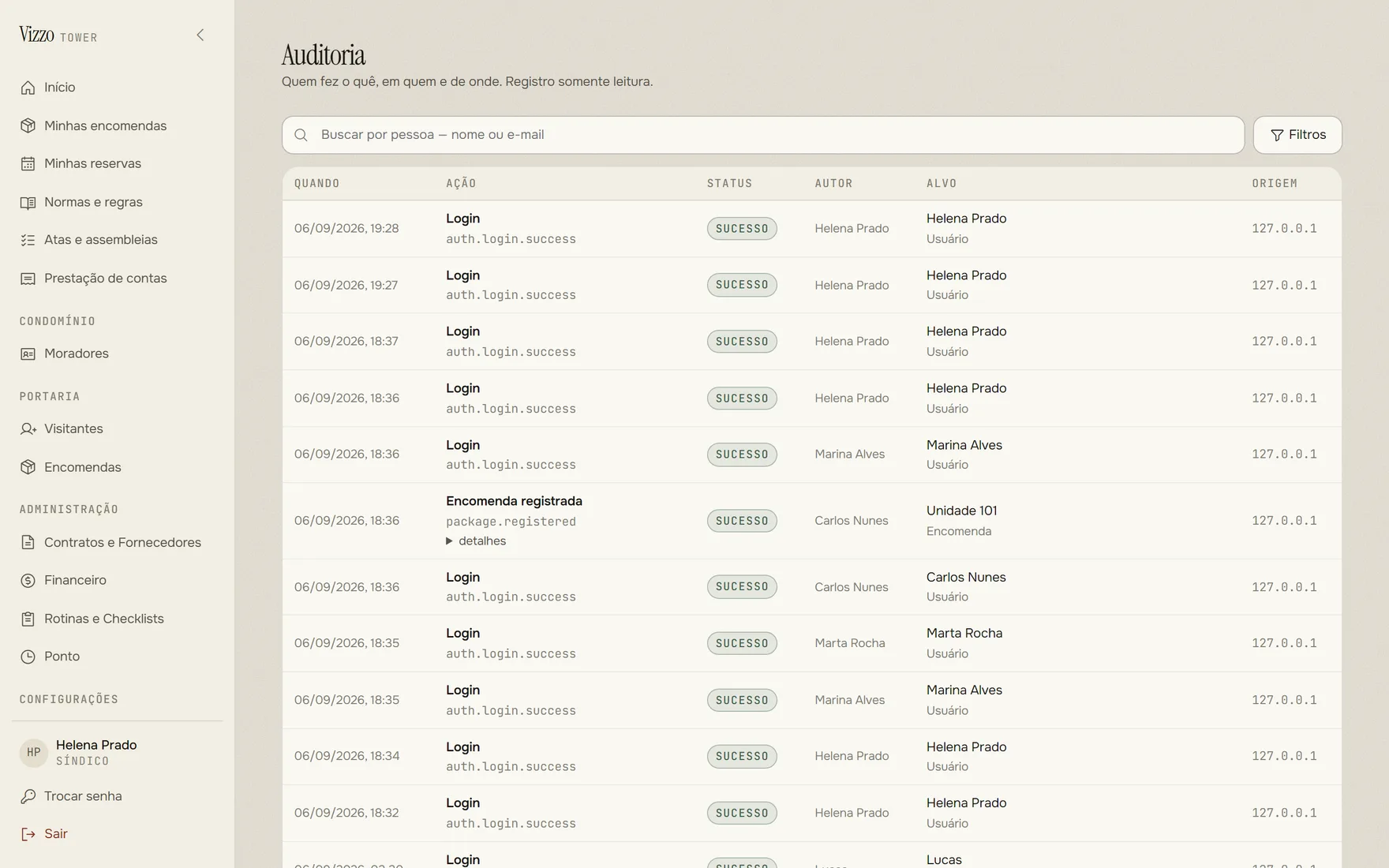Click the Encomendas package icon under Portaria

click(x=28, y=467)
